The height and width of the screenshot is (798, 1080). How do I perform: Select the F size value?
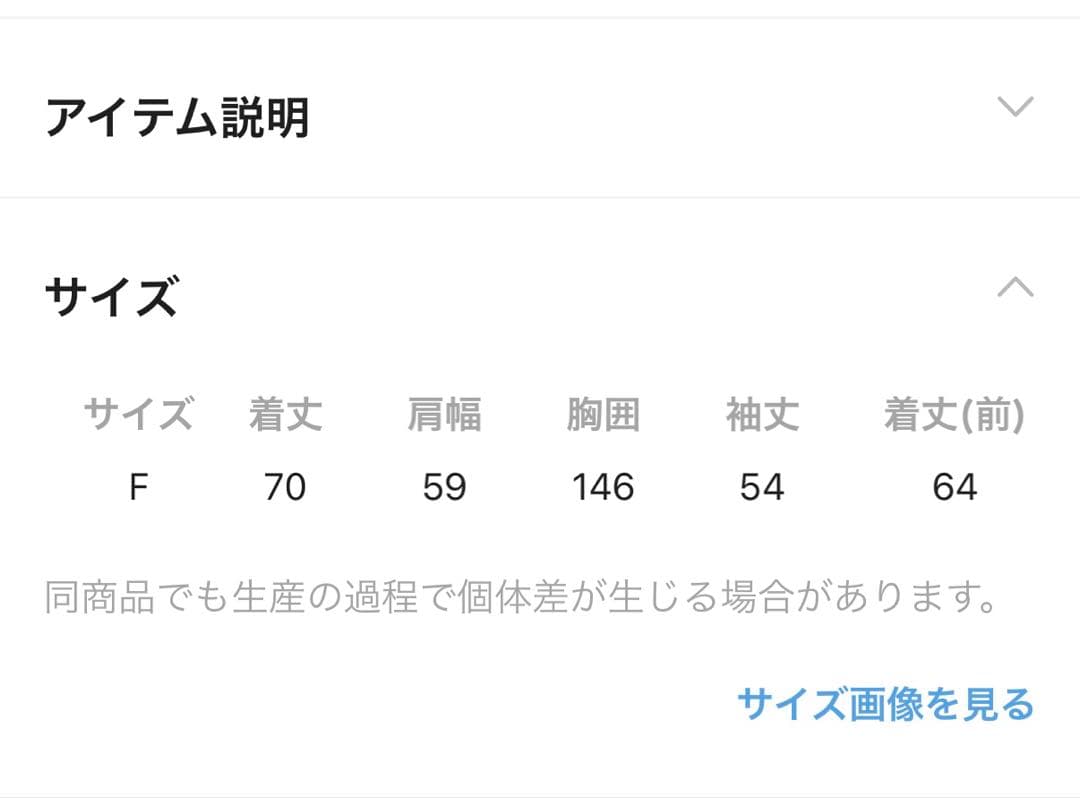(138, 487)
